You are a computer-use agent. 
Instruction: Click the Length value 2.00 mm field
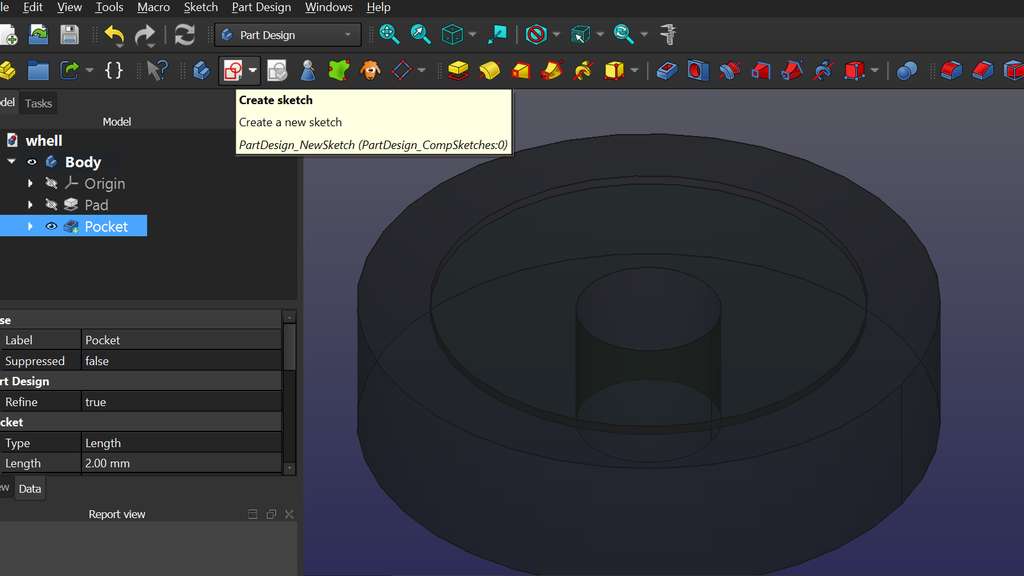coord(182,463)
